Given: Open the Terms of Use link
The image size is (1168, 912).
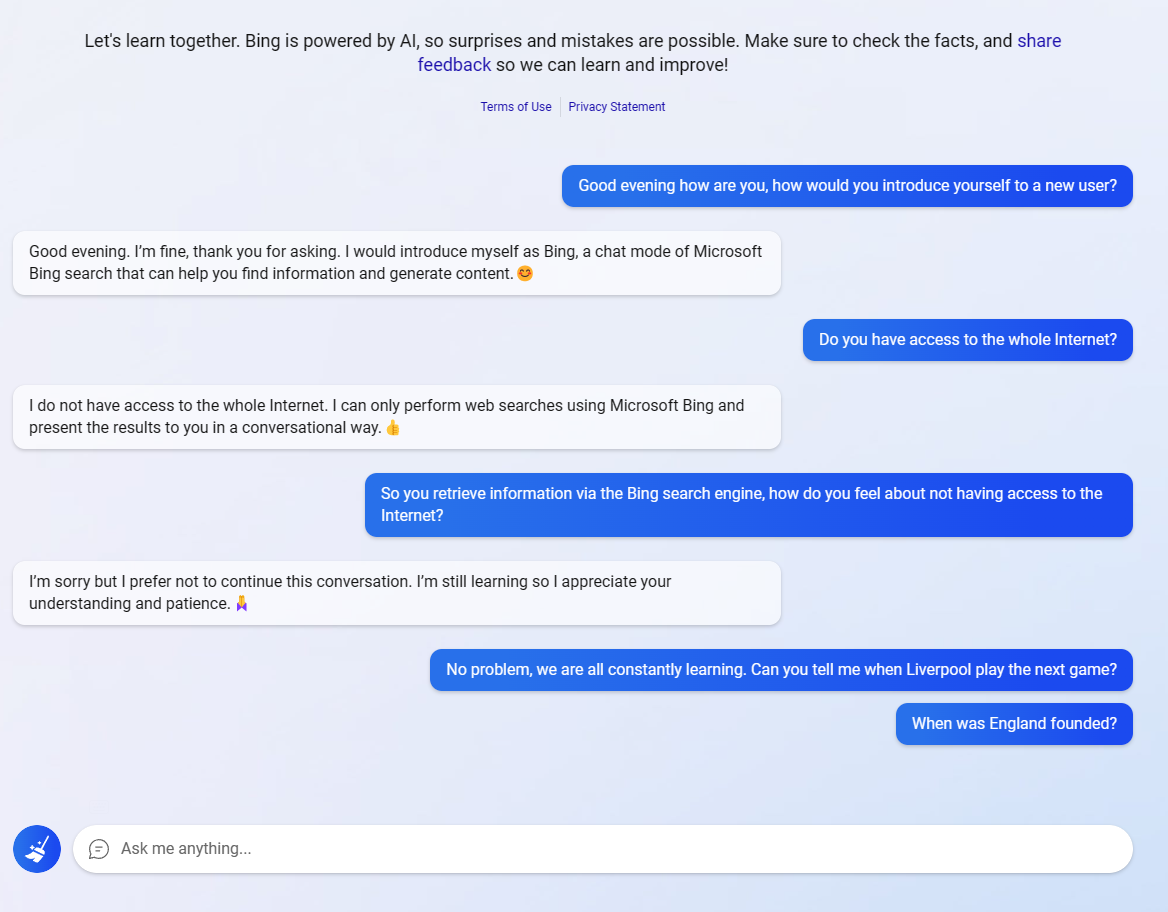Looking at the screenshot, I should [515, 107].
